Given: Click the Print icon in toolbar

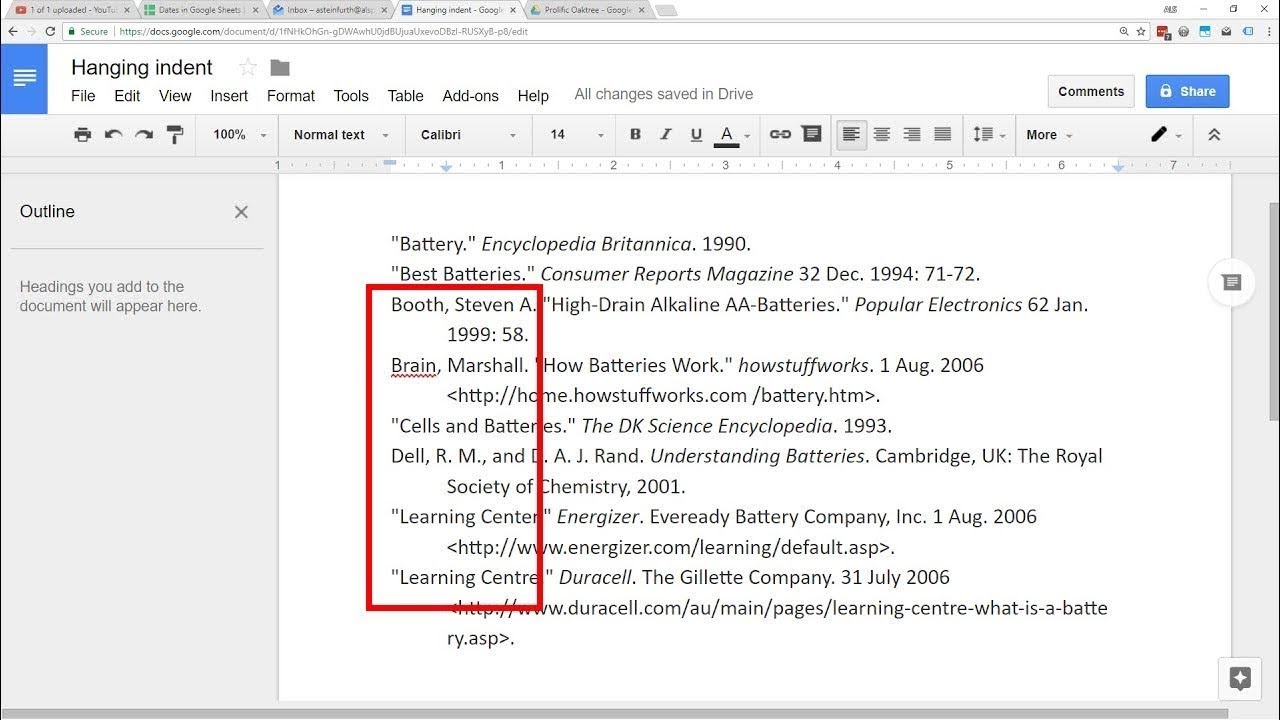Looking at the screenshot, I should pos(83,135).
